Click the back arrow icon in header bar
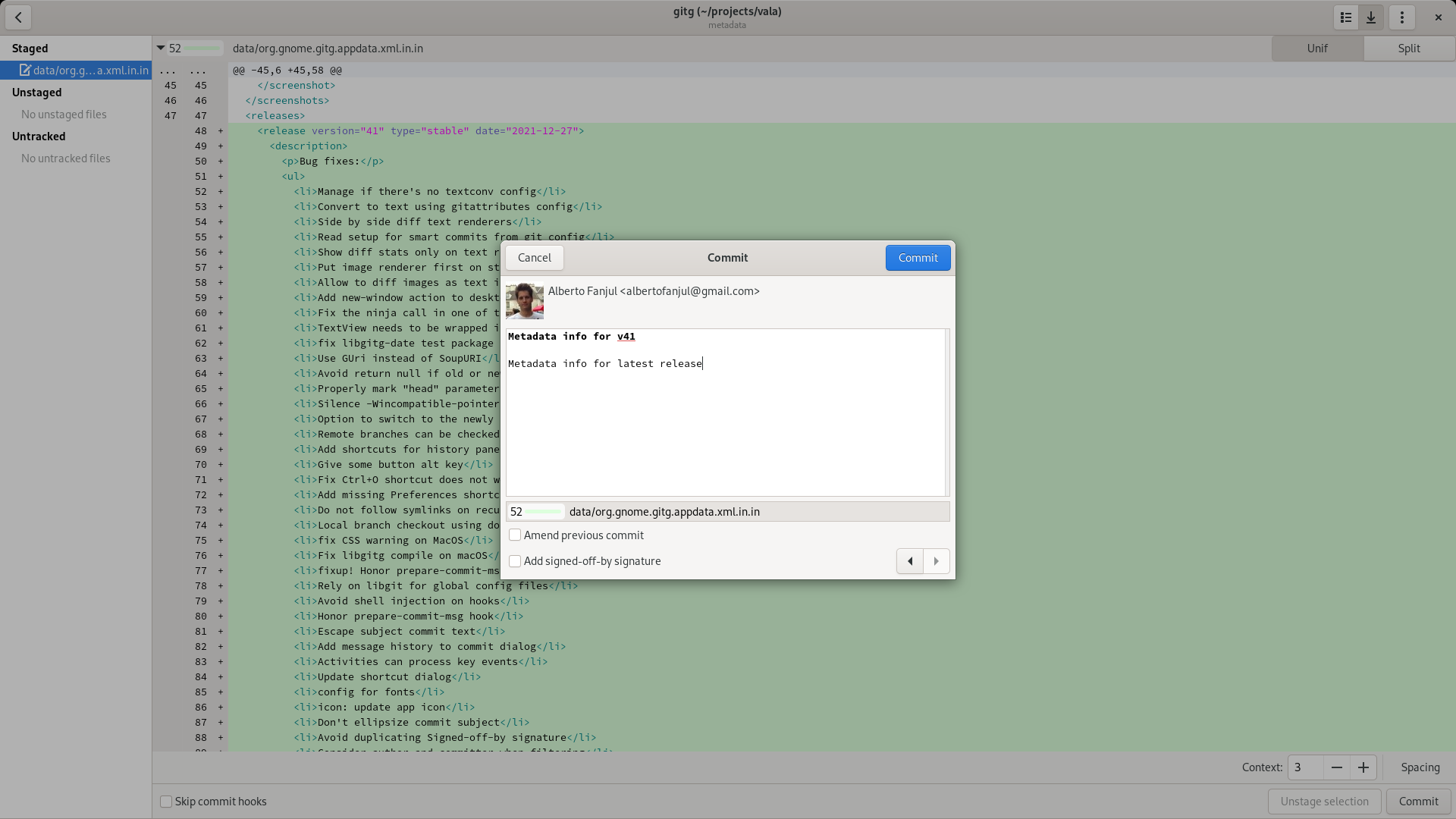The height and width of the screenshot is (819, 1456). point(18,17)
